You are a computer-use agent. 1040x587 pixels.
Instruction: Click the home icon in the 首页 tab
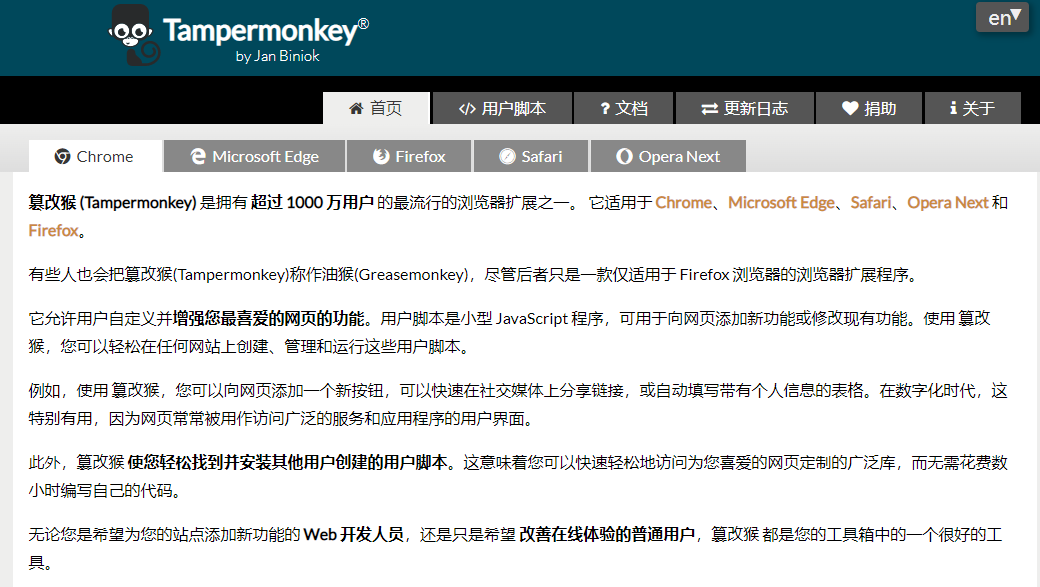pos(356,108)
